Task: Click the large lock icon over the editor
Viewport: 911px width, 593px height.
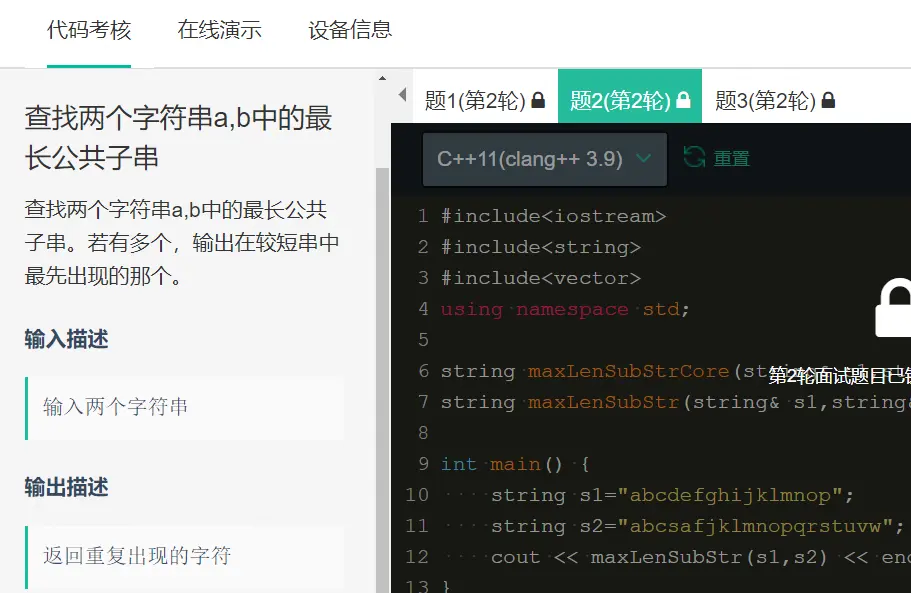Action: (894, 308)
